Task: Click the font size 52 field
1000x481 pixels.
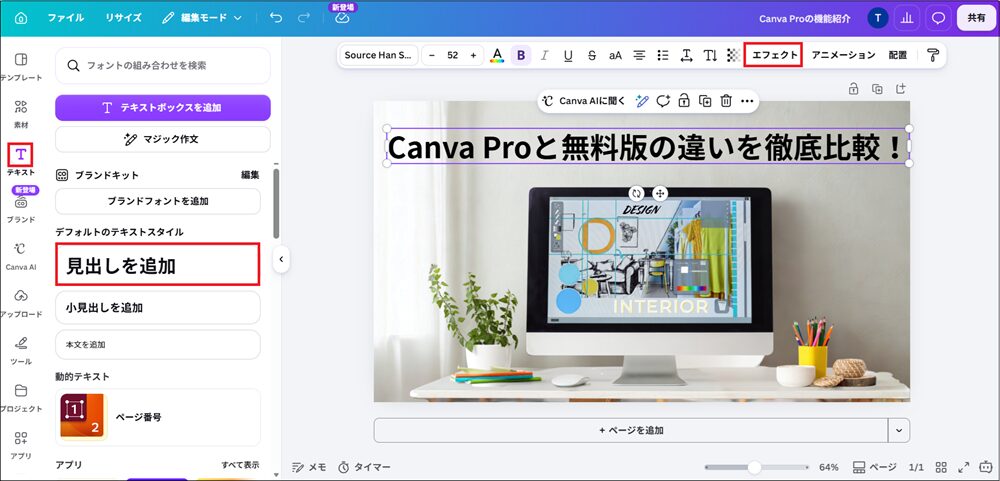Action: tap(453, 56)
